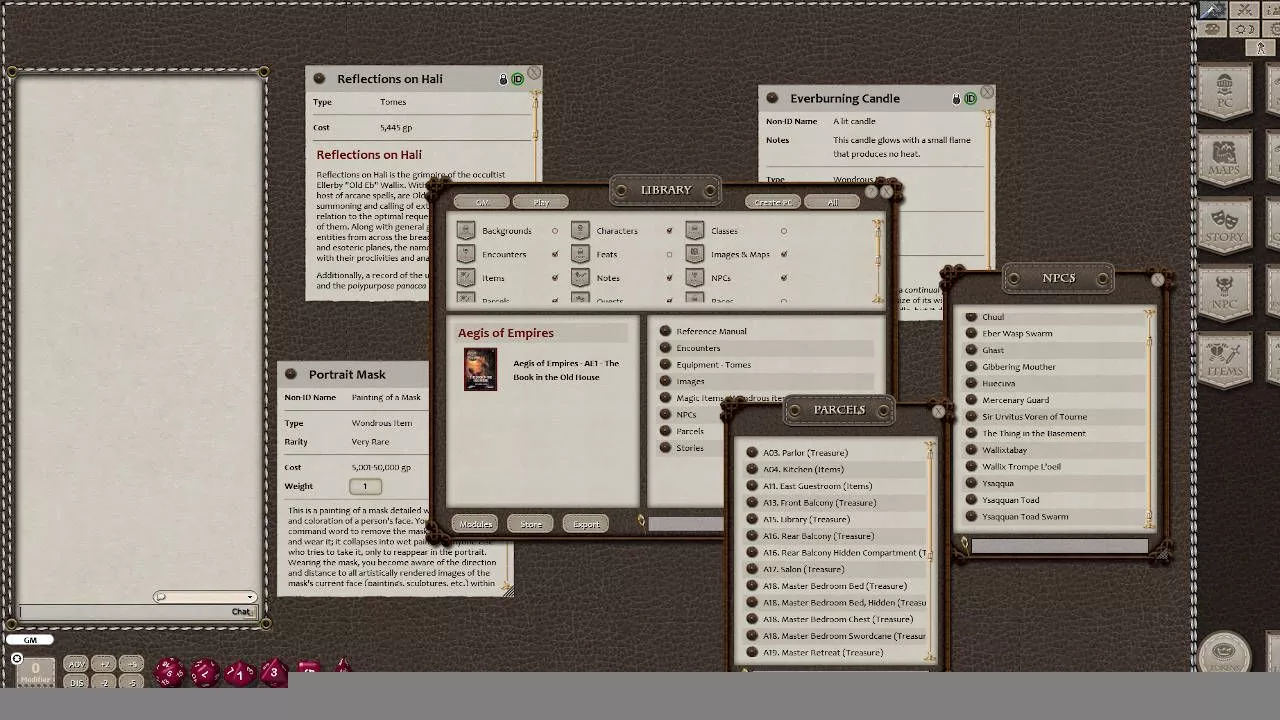The width and height of the screenshot is (1280, 720).
Task: Click the Modules button in Library
Action: coord(475,524)
